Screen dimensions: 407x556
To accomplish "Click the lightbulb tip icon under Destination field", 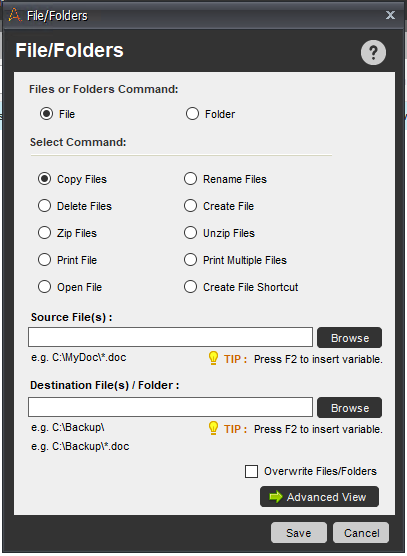I will click(x=213, y=428).
